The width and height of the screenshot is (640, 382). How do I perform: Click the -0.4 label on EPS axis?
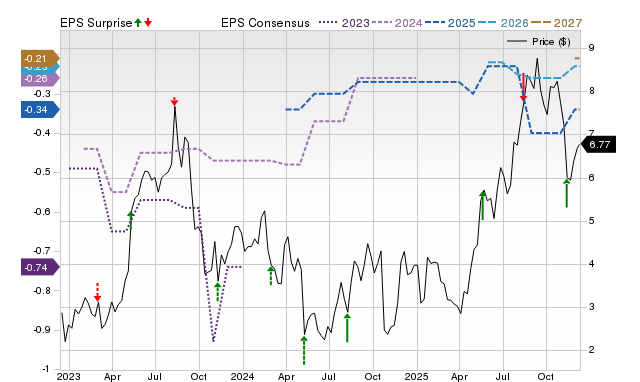pyautogui.click(x=42, y=133)
